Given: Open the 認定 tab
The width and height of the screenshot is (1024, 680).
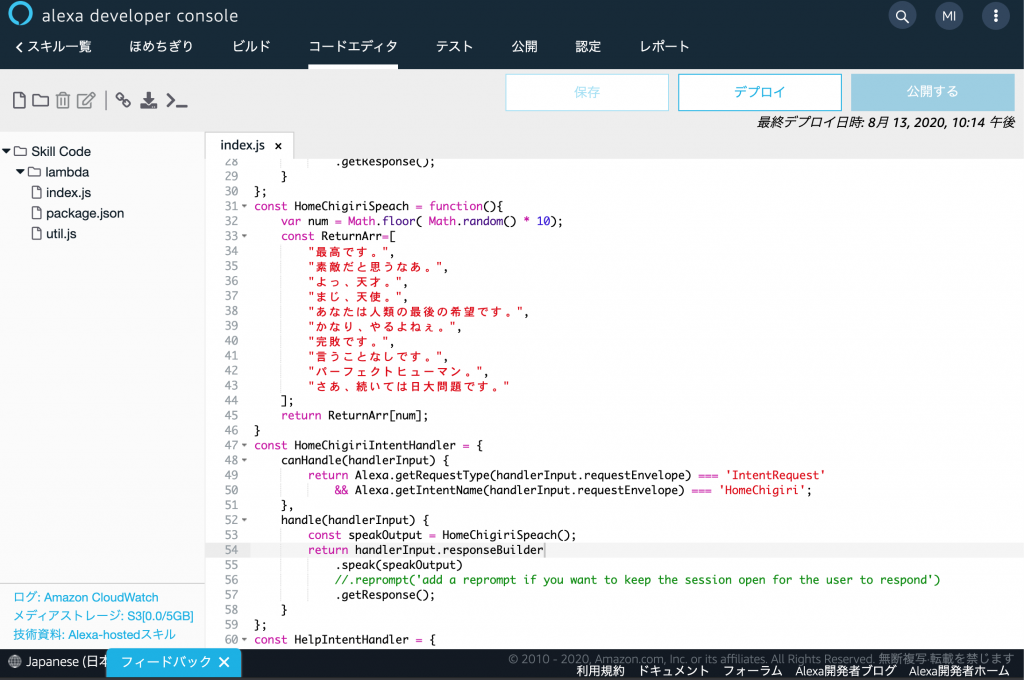Looking at the screenshot, I should point(588,46).
